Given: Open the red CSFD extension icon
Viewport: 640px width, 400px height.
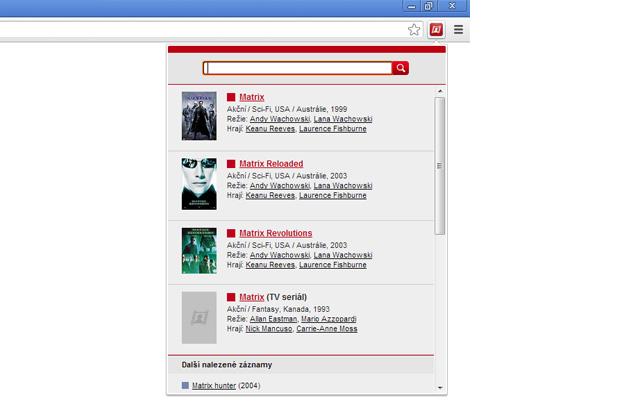Looking at the screenshot, I should click(x=437, y=30).
